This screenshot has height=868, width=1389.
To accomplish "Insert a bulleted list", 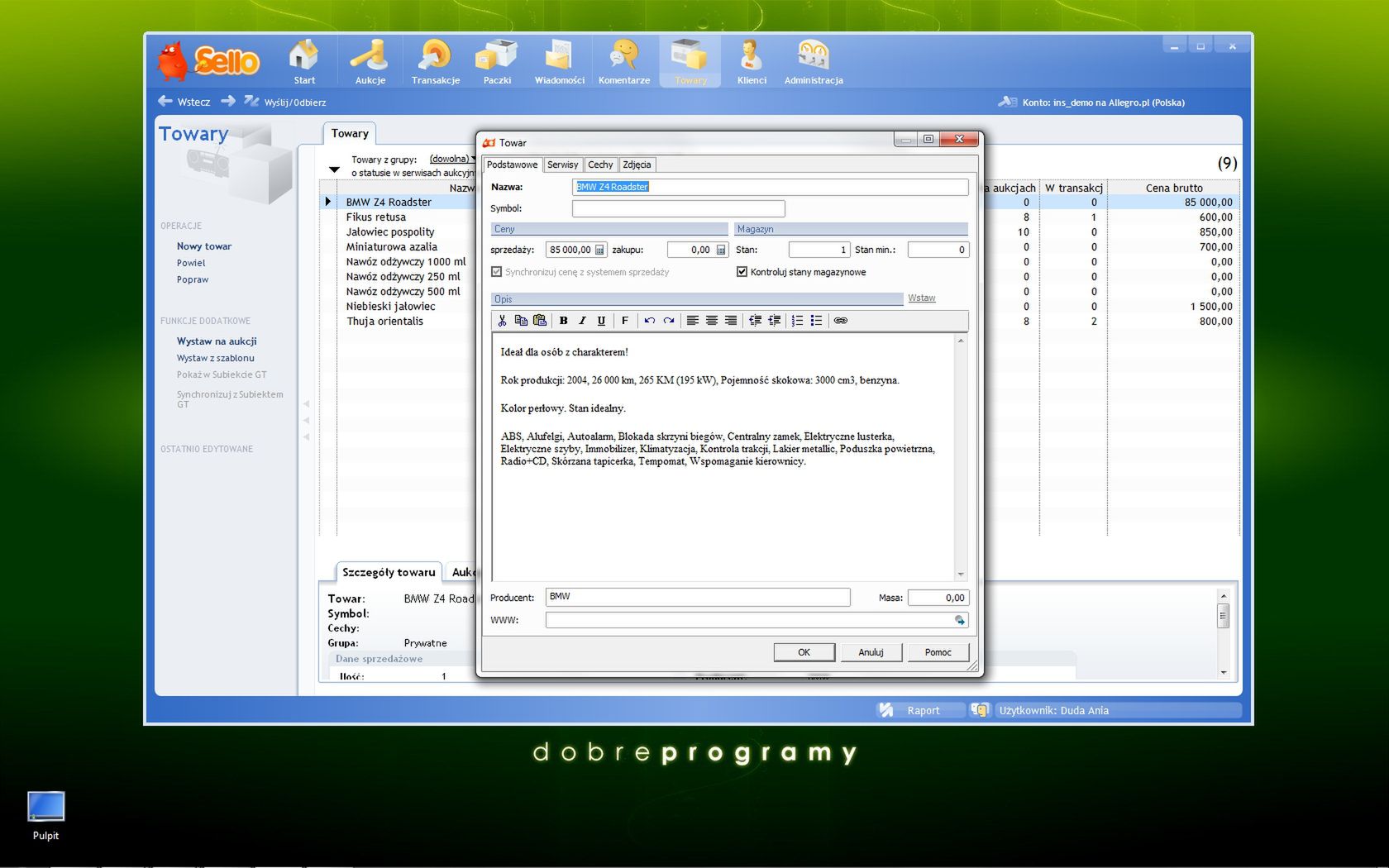I will [816, 321].
